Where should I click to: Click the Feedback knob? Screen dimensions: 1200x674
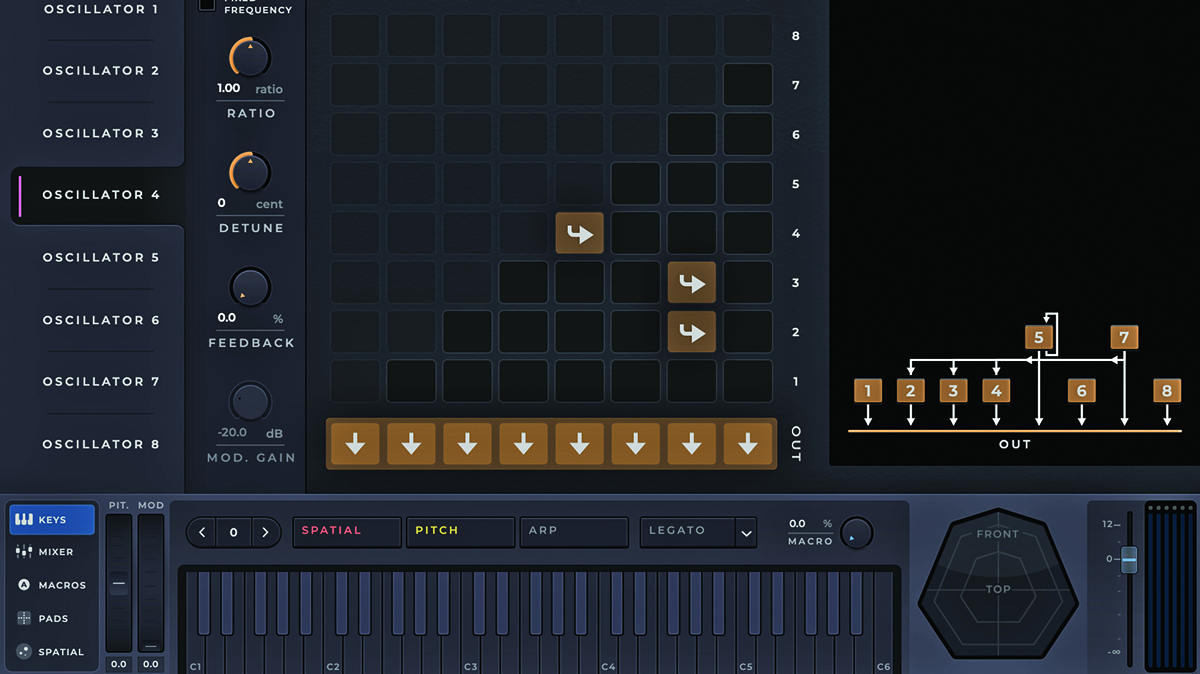[250, 288]
